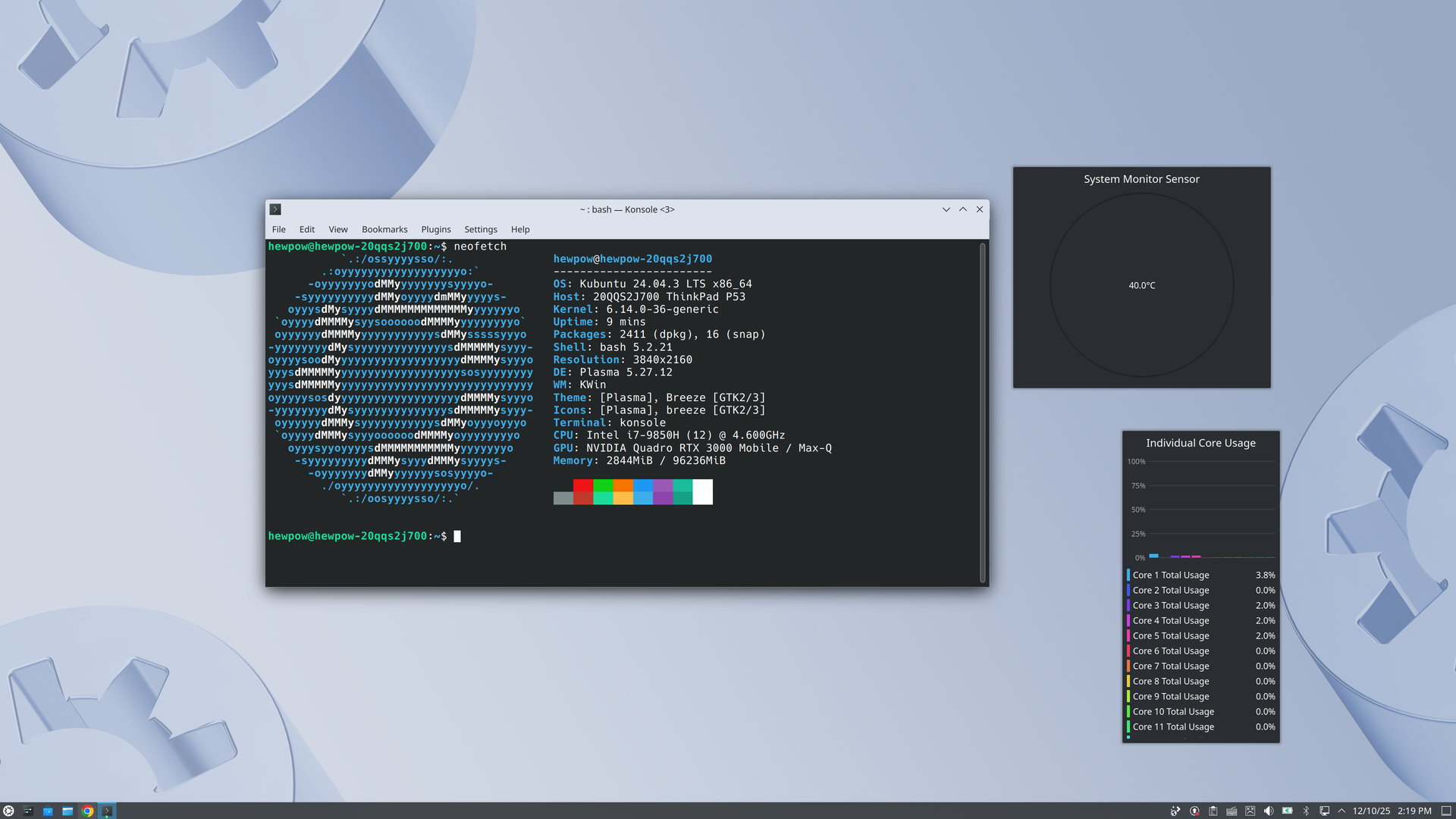Expand the hidden system tray icons arrow
The image size is (1456, 819).
click(x=1341, y=811)
